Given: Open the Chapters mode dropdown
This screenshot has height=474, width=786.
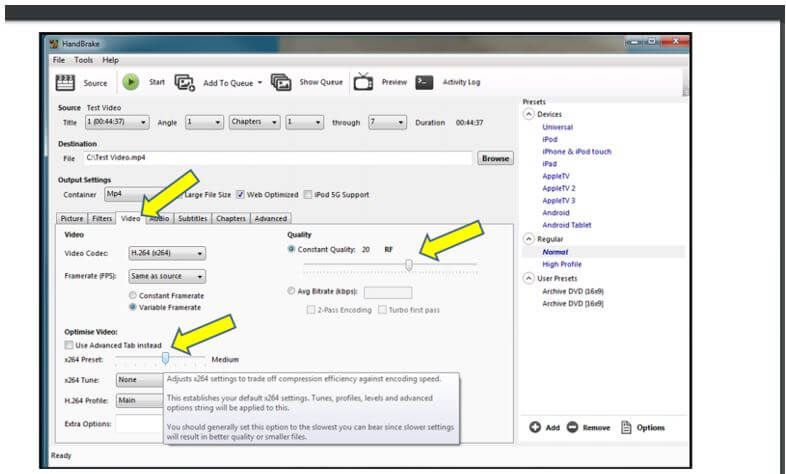Looking at the screenshot, I should pyautogui.click(x=255, y=122).
